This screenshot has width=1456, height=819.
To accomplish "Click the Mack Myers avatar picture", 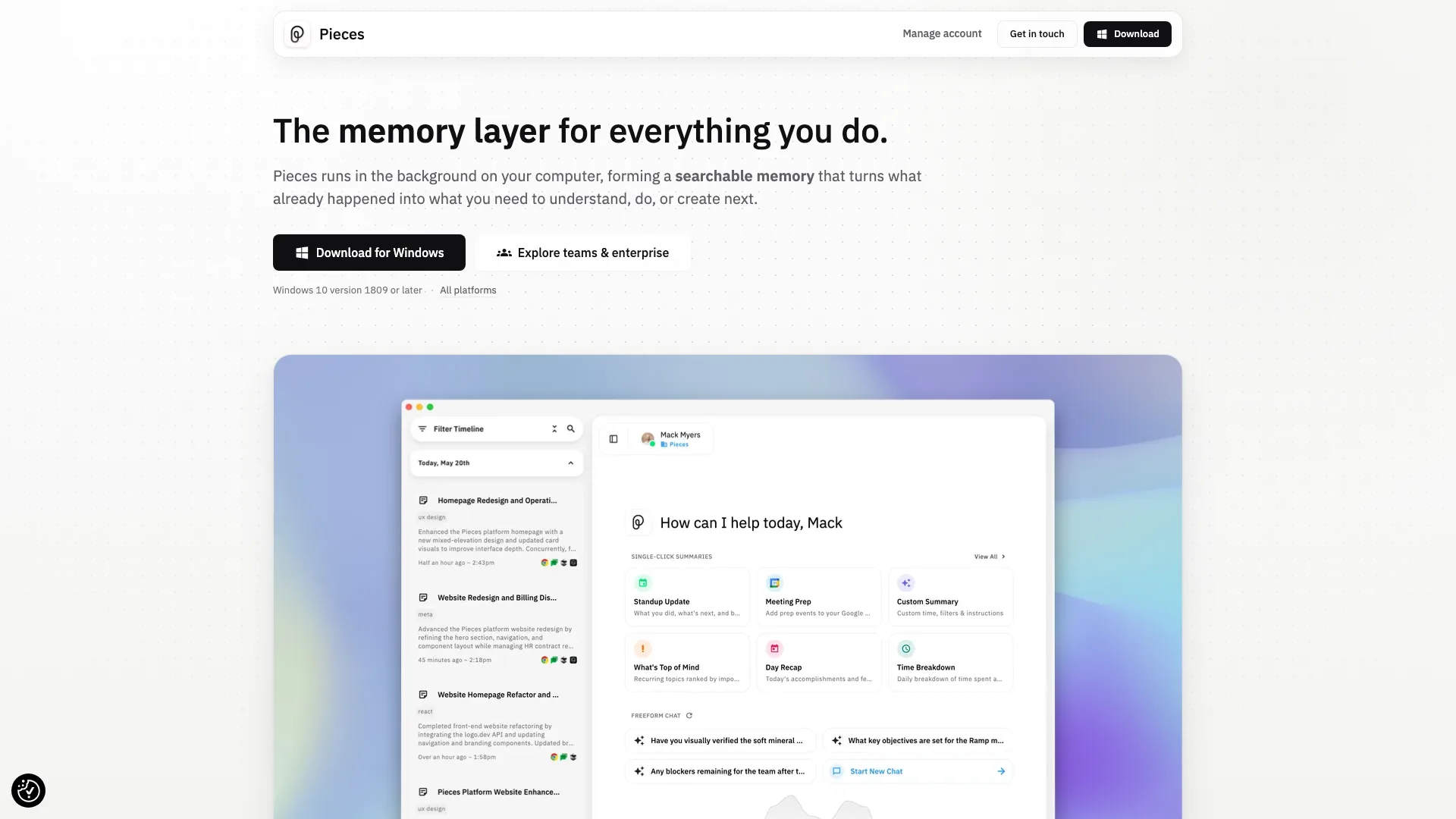I will tap(648, 439).
